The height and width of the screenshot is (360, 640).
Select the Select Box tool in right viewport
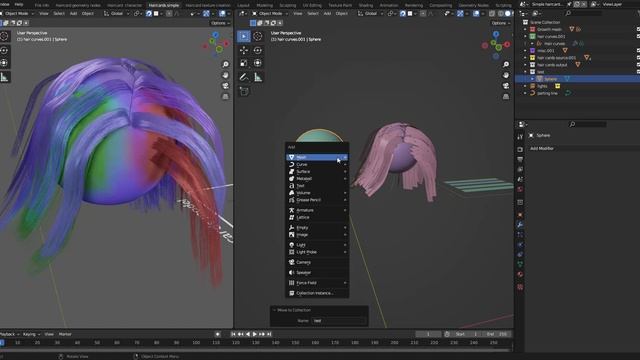(x=244, y=36)
